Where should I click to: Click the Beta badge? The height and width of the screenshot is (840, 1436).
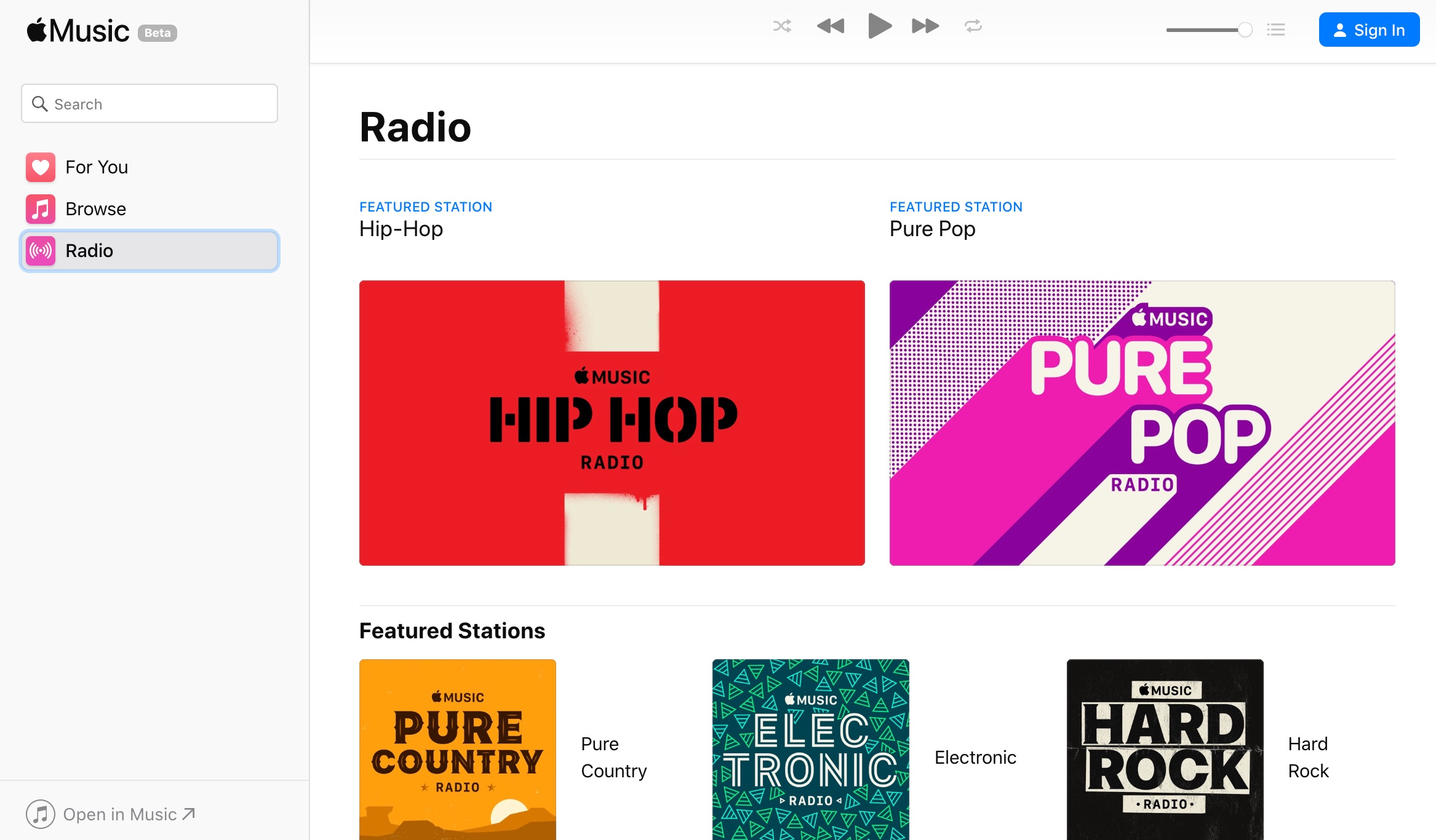point(158,33)
